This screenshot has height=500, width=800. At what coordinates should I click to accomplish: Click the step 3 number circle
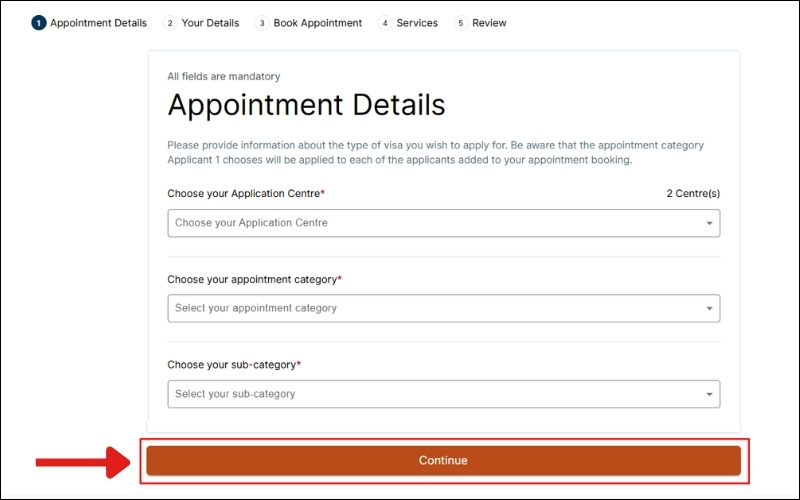click(262, 23)
